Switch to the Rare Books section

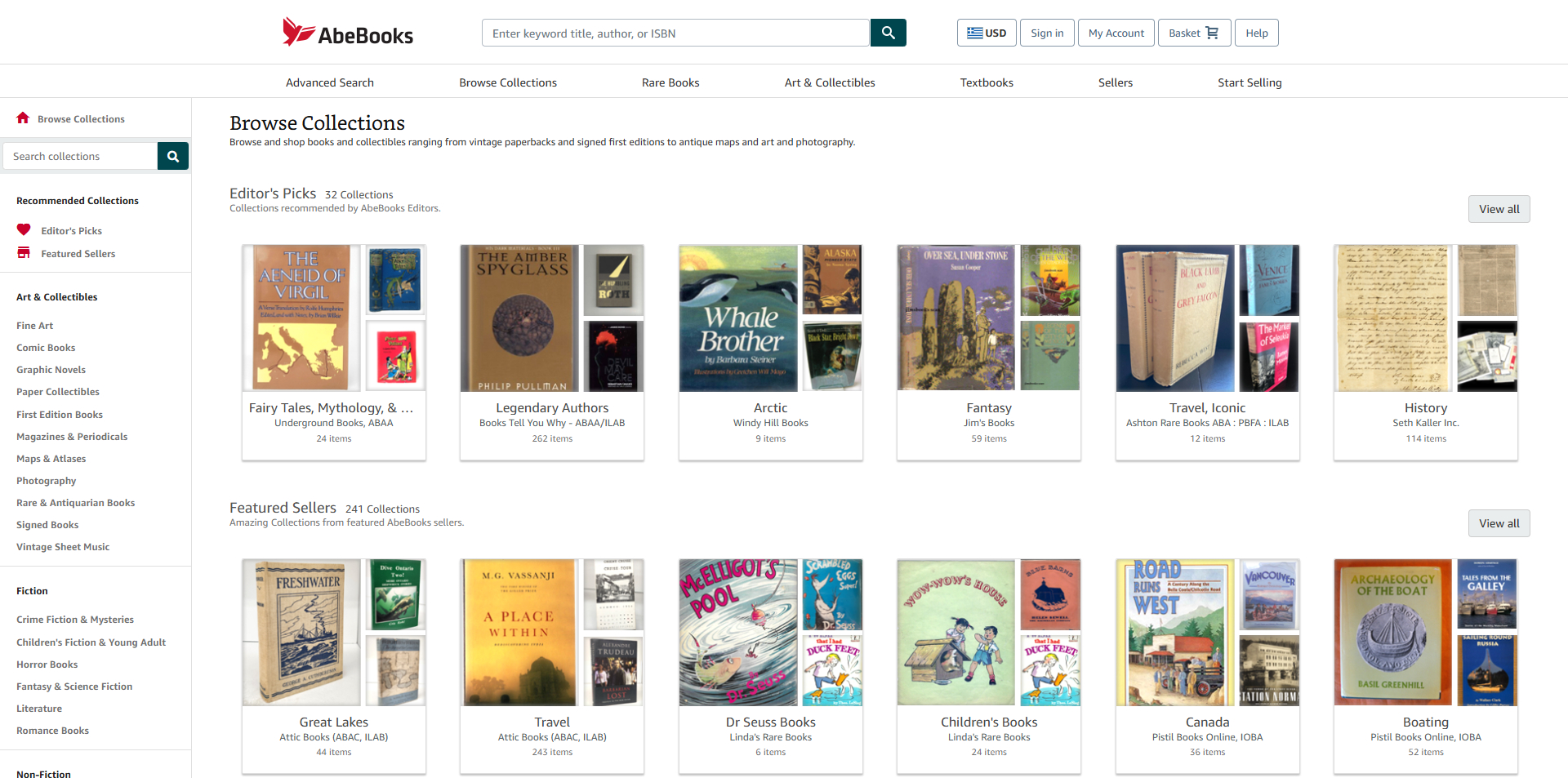pyautogui.click(x=670, y=82)
